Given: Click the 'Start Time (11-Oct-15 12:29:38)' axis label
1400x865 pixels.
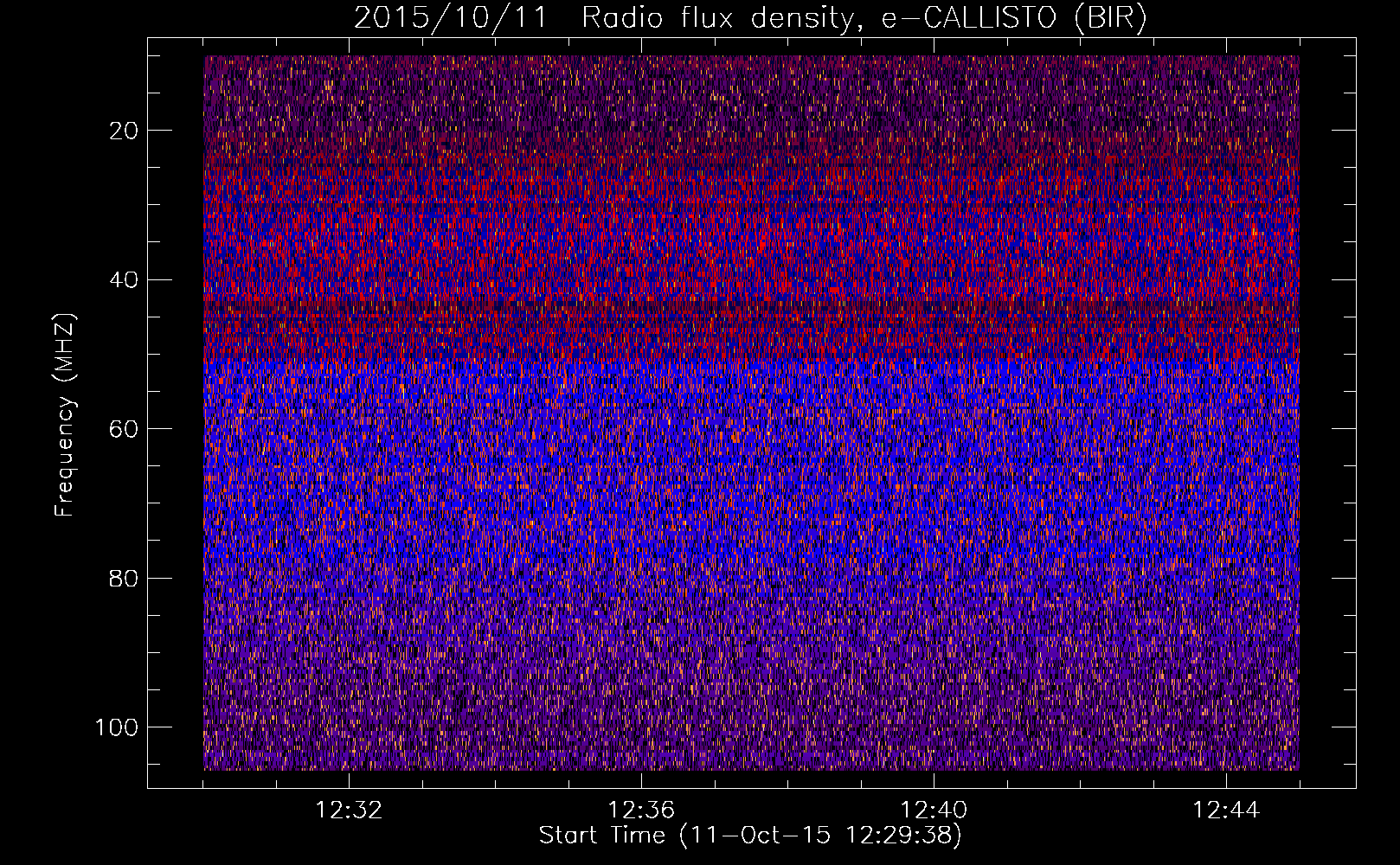Looking at the screenshot, I should (750, 836).
